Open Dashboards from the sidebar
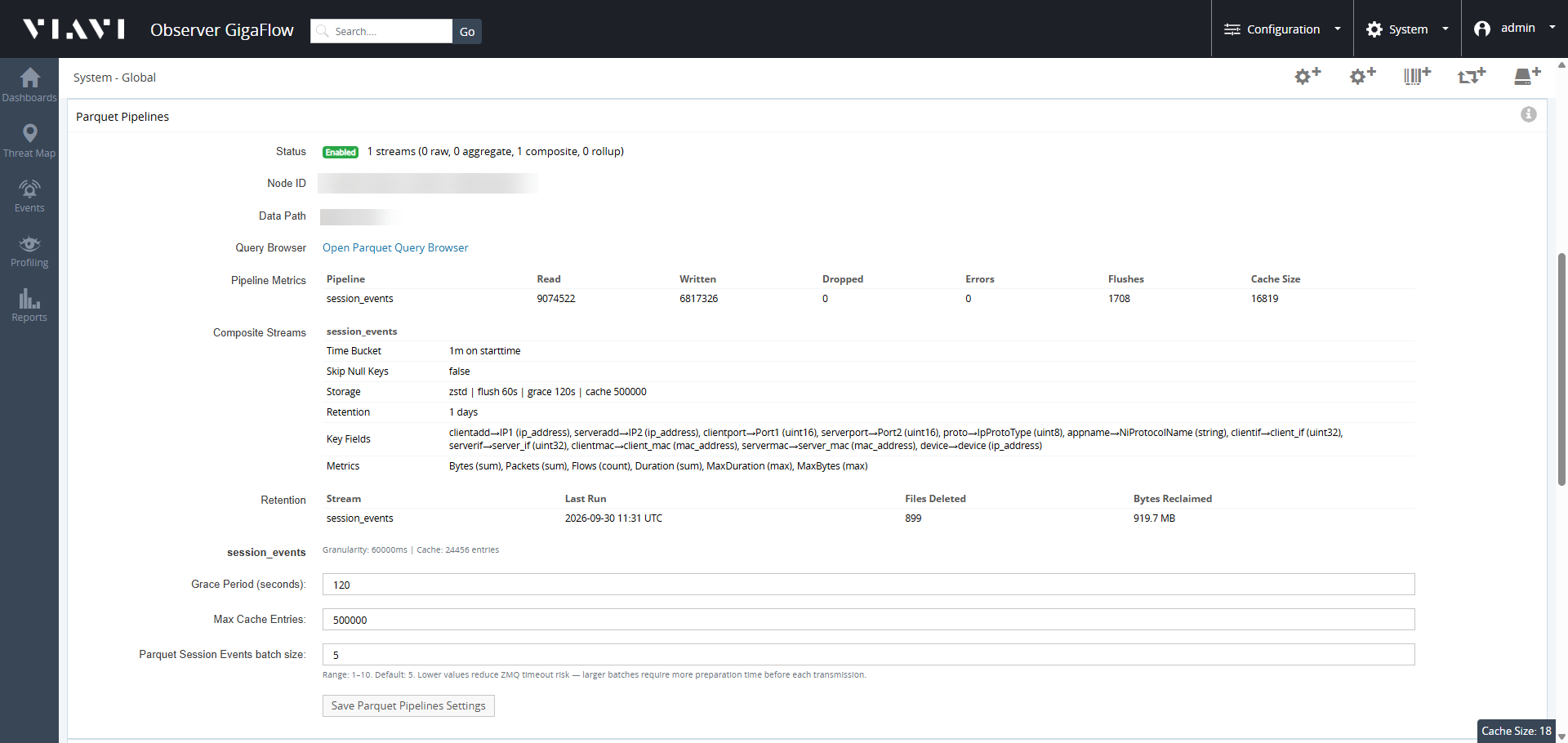 29,85
